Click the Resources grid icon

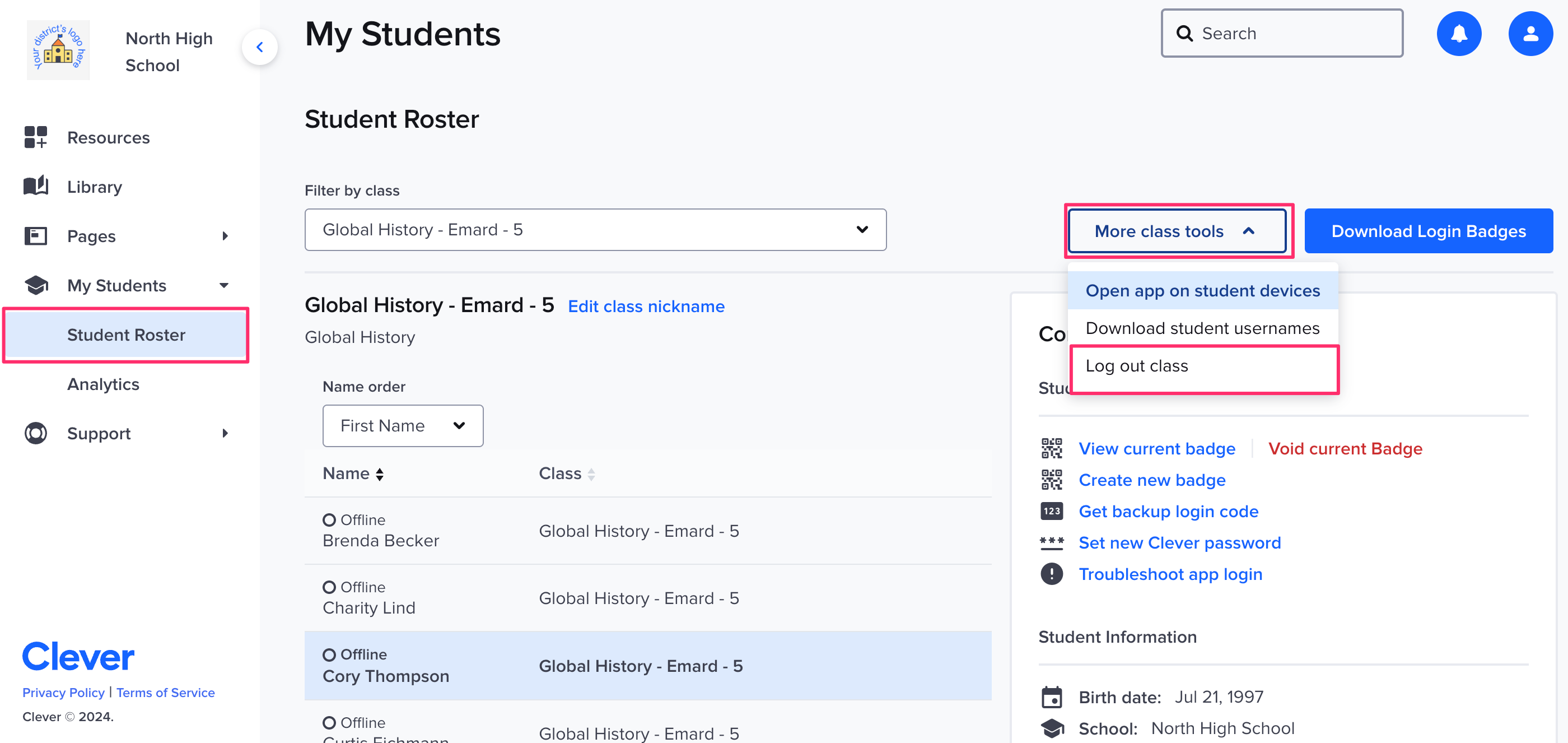35,137
